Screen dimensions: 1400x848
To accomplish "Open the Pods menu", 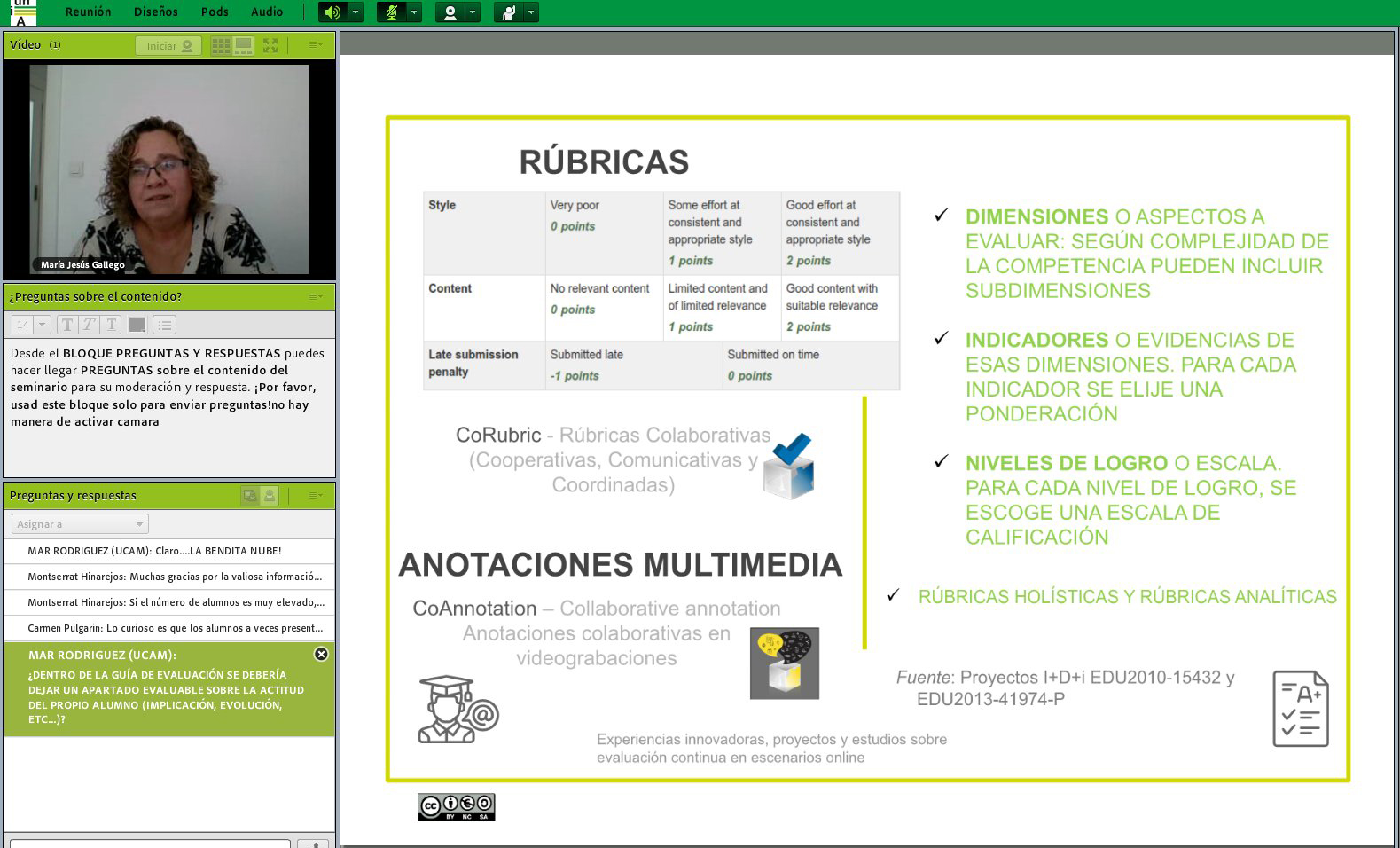I will pos(215,12).
